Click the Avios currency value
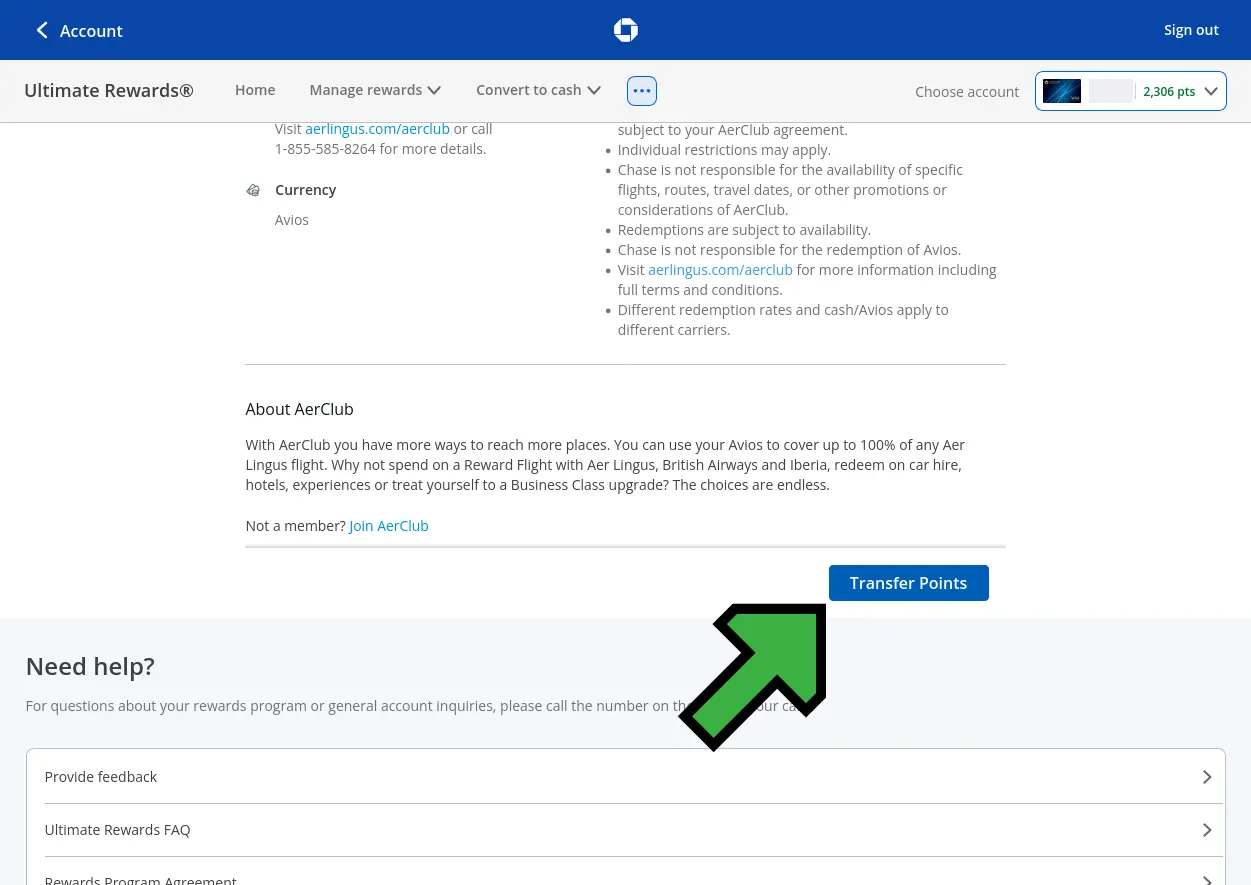Screen dimensions: 1251x885 292,220
